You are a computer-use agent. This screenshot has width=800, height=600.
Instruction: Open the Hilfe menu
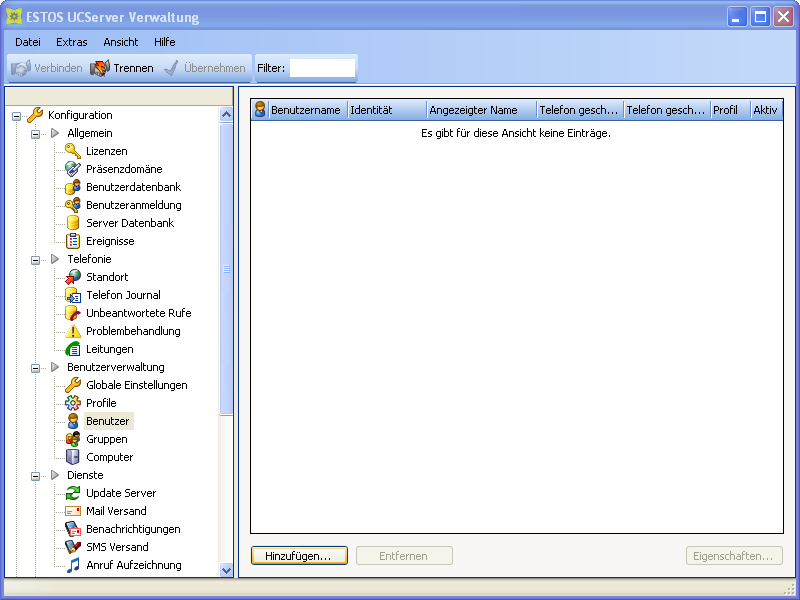pyautogui.click(x=165, y=42)
